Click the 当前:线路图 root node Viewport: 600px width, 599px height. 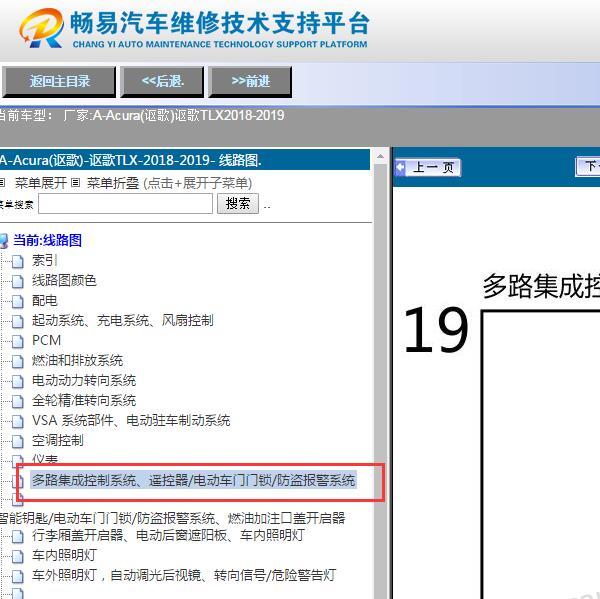tap(47, 240)
